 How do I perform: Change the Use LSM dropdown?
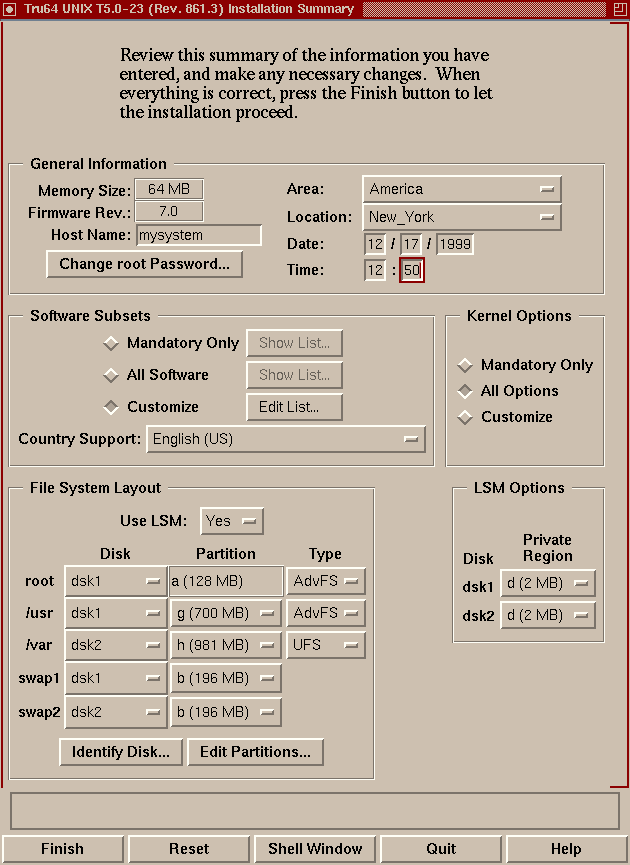point(232,521)
